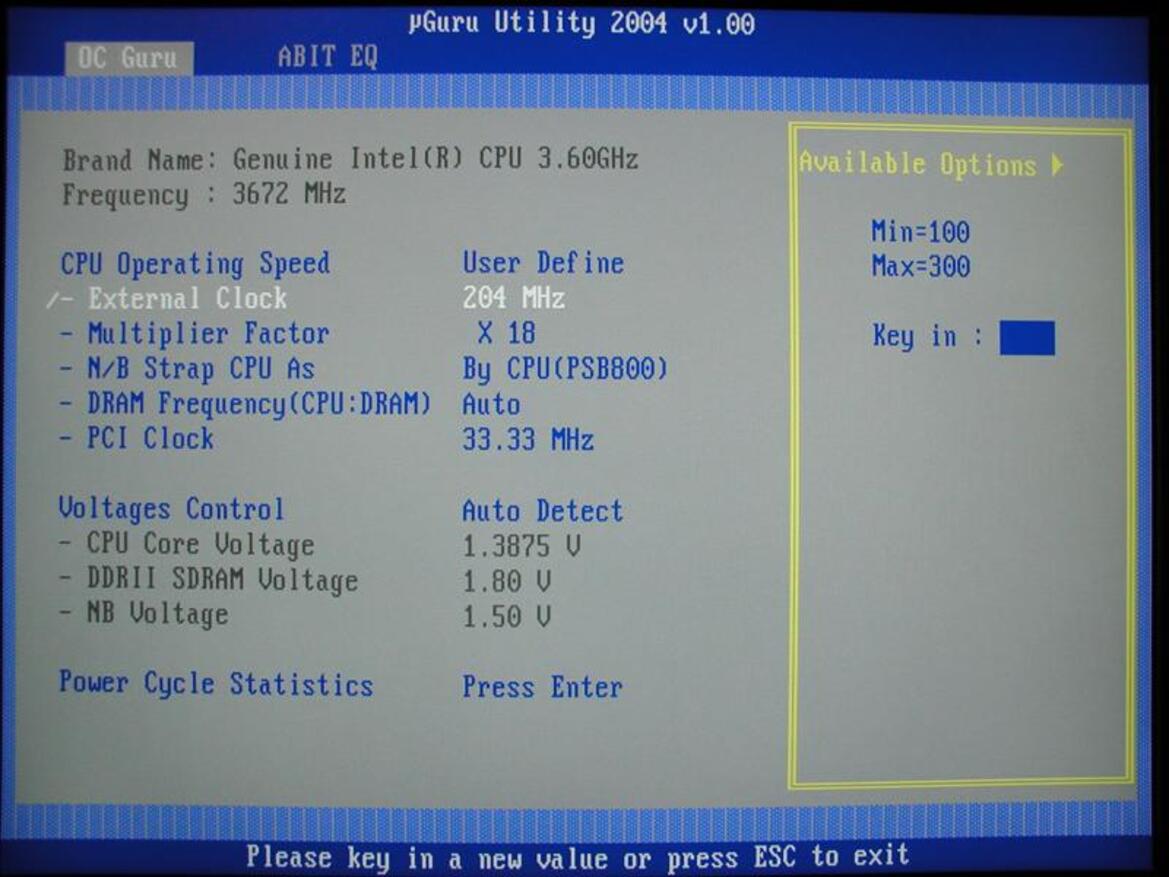The image size is (1169, 877).
Task: Click the Available Options heading
Action: coord(918,164)
